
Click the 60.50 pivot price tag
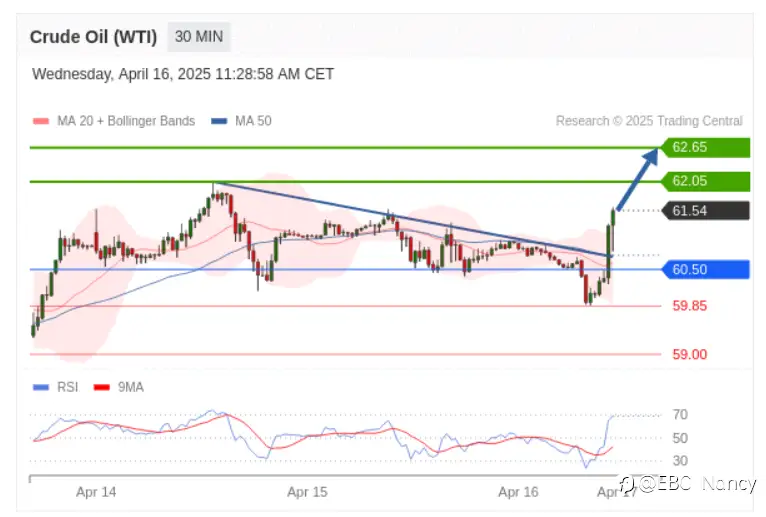705,270
